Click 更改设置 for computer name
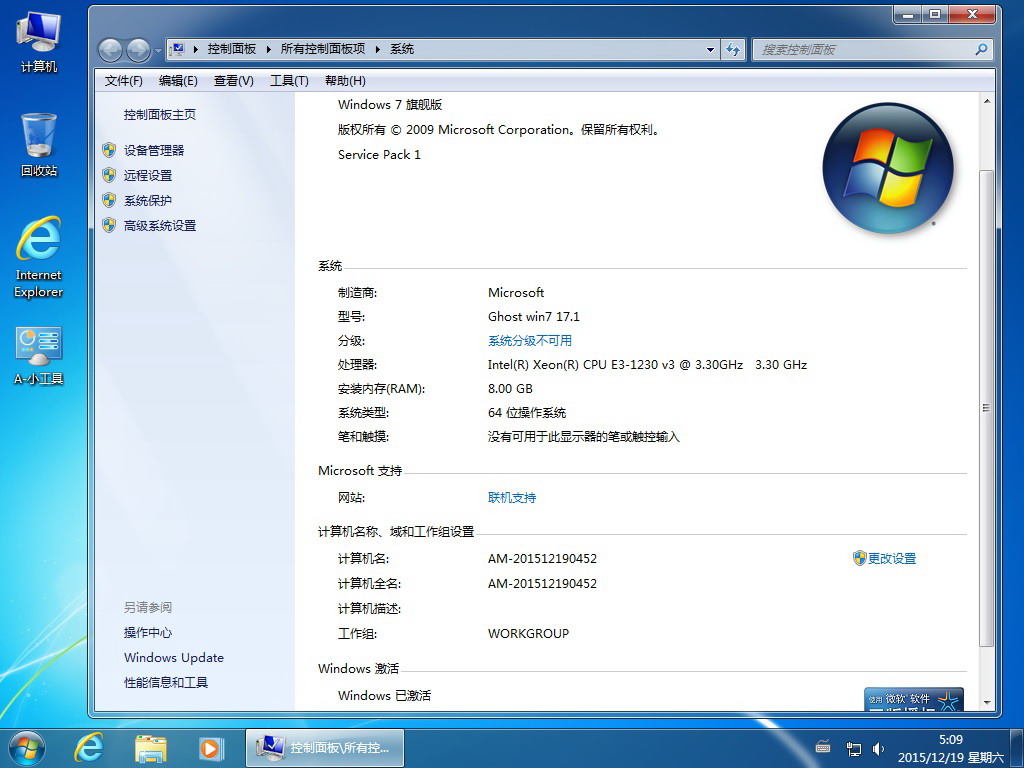The height and width of the screenshot is (768, 1024). point(892,558)
